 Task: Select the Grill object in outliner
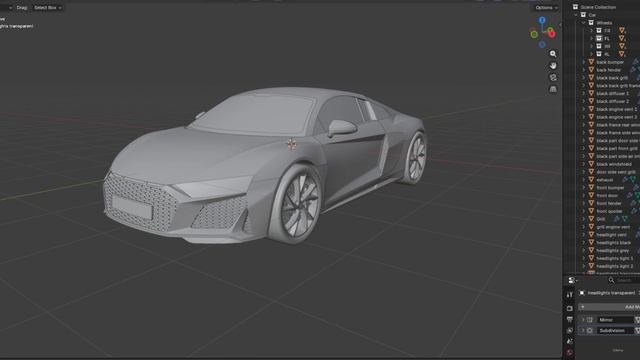coord(601,219)
